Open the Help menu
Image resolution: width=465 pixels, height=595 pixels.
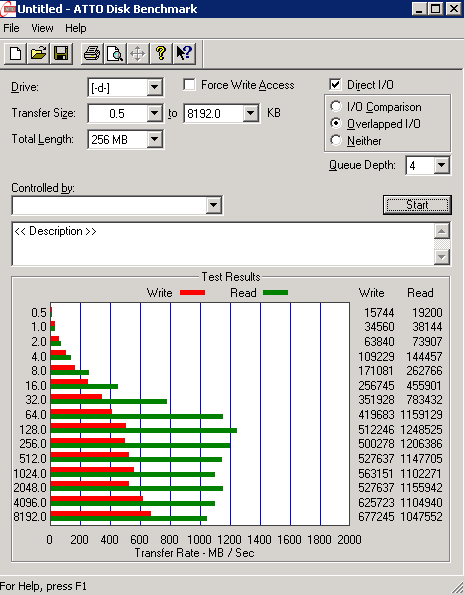[76, 28]
